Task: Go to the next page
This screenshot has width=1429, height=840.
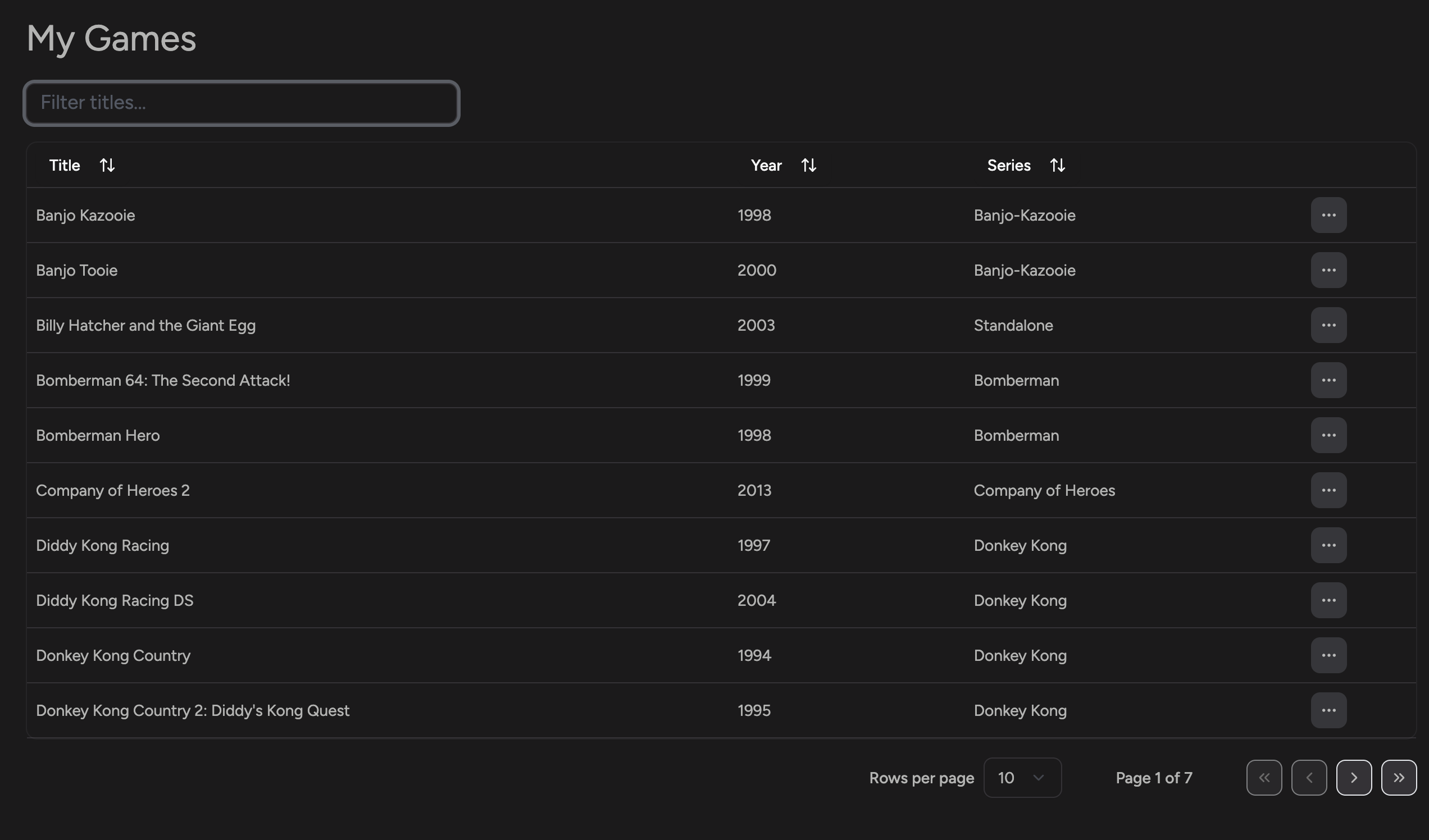Action: coord(1353,777)
